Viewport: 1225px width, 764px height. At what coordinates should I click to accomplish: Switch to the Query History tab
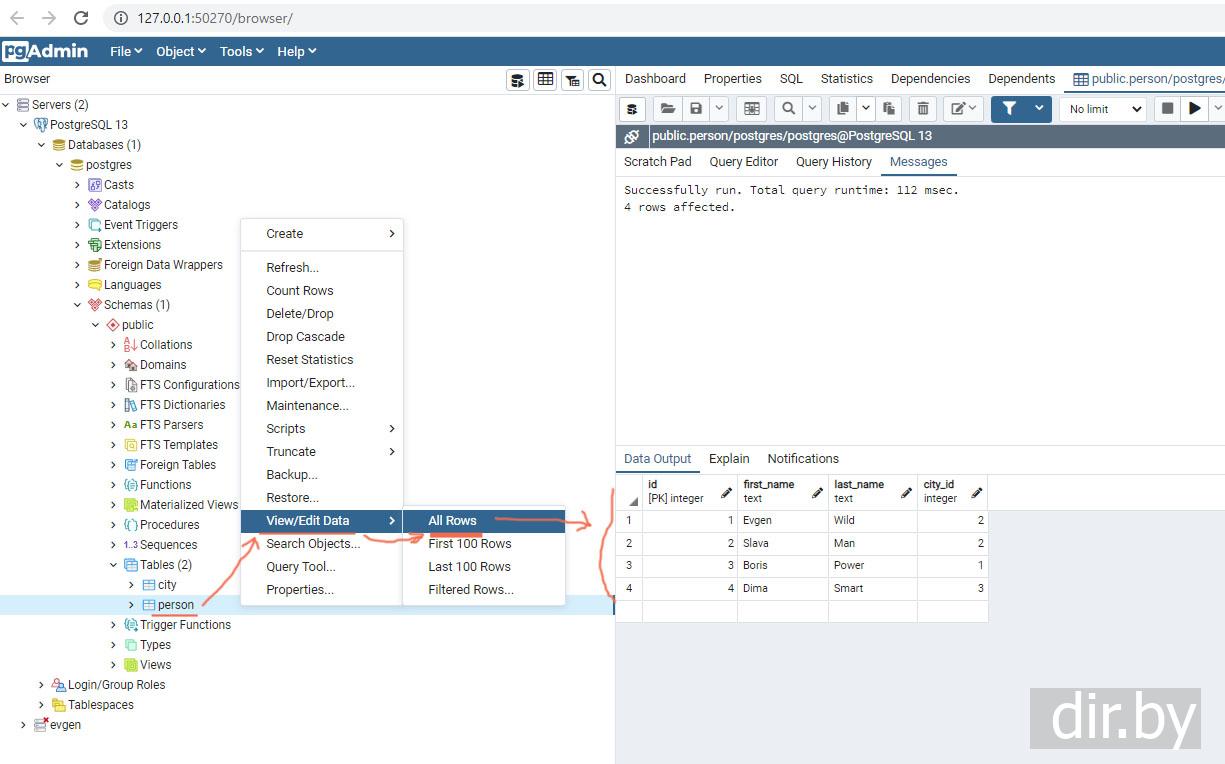833,162
